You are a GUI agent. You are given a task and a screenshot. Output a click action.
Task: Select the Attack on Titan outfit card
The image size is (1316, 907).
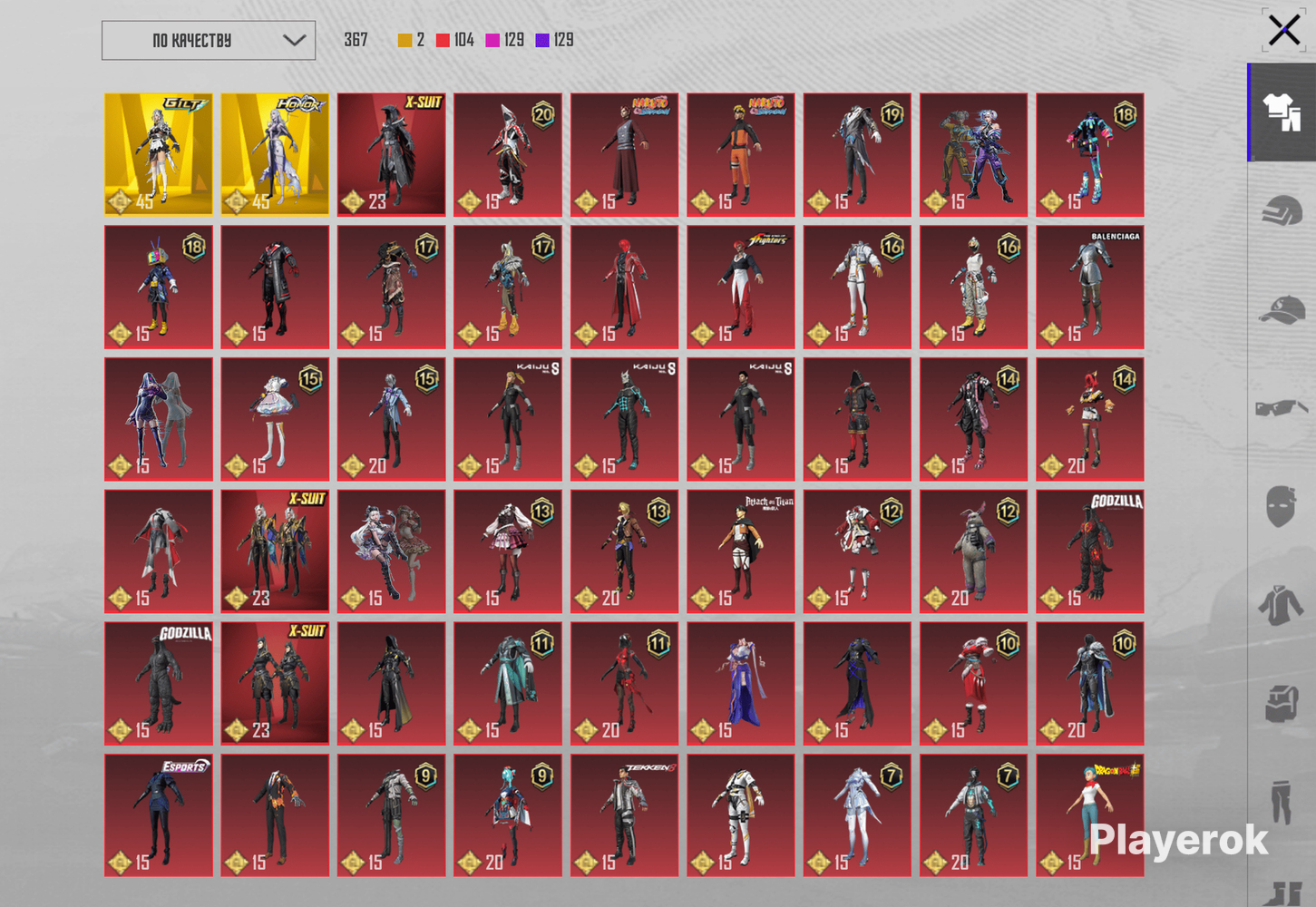pos(741,551)
